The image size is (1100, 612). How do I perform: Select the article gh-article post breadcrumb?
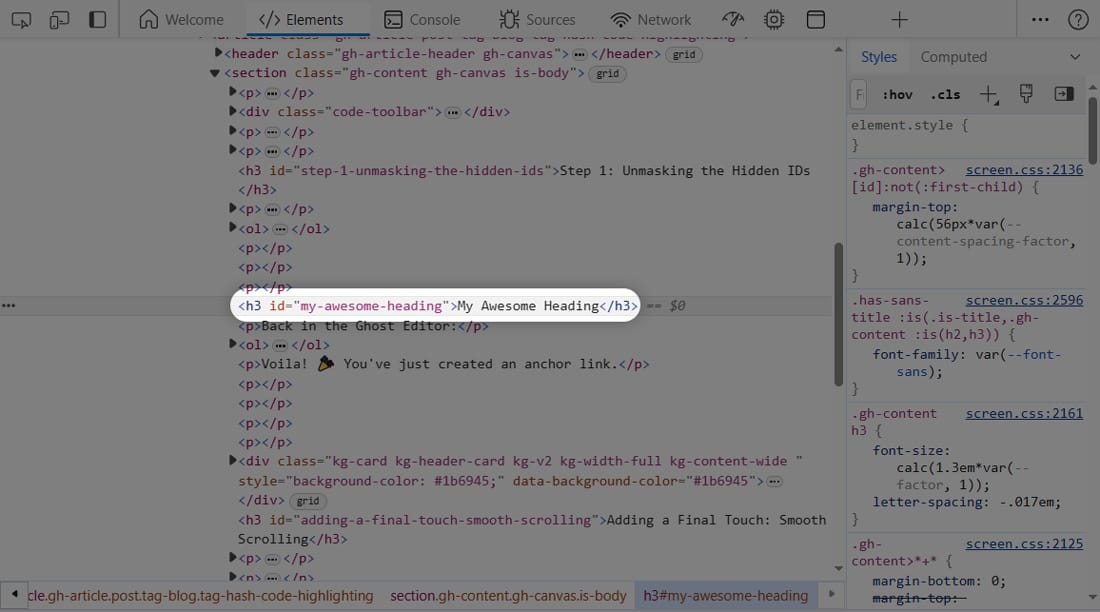click(x=200, y=596)
